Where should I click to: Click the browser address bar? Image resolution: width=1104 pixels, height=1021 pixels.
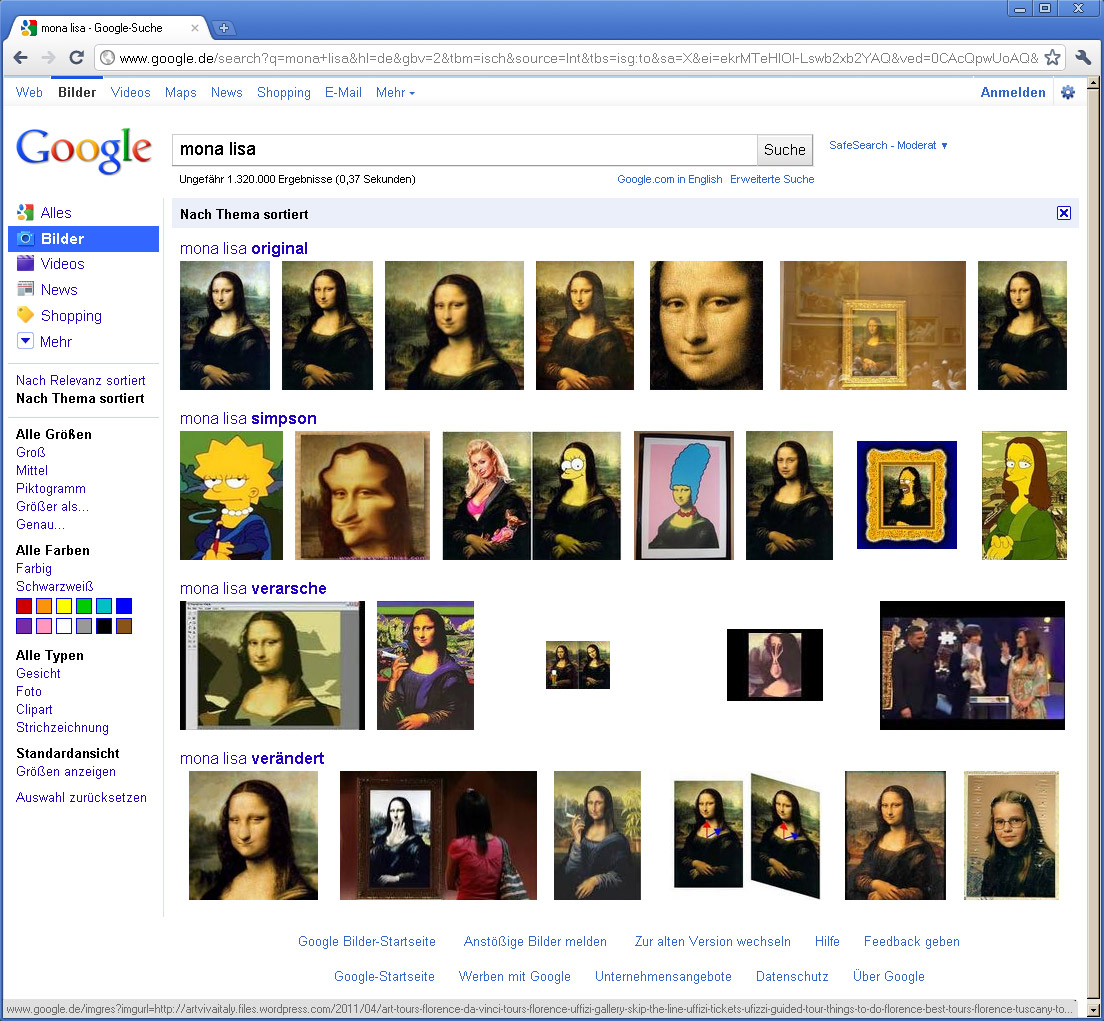click(x=577, y=58)
